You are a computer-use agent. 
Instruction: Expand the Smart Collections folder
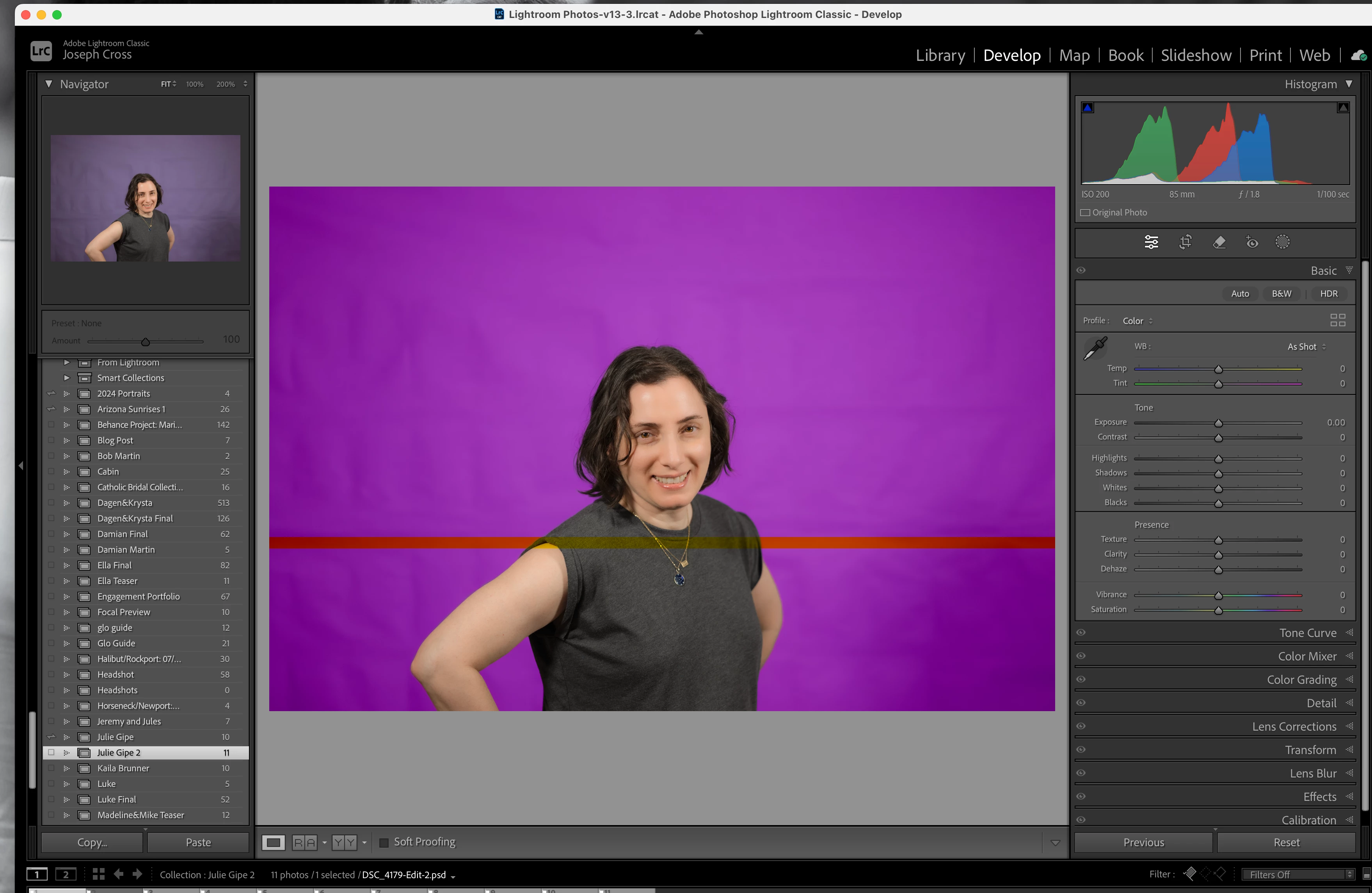67,377
